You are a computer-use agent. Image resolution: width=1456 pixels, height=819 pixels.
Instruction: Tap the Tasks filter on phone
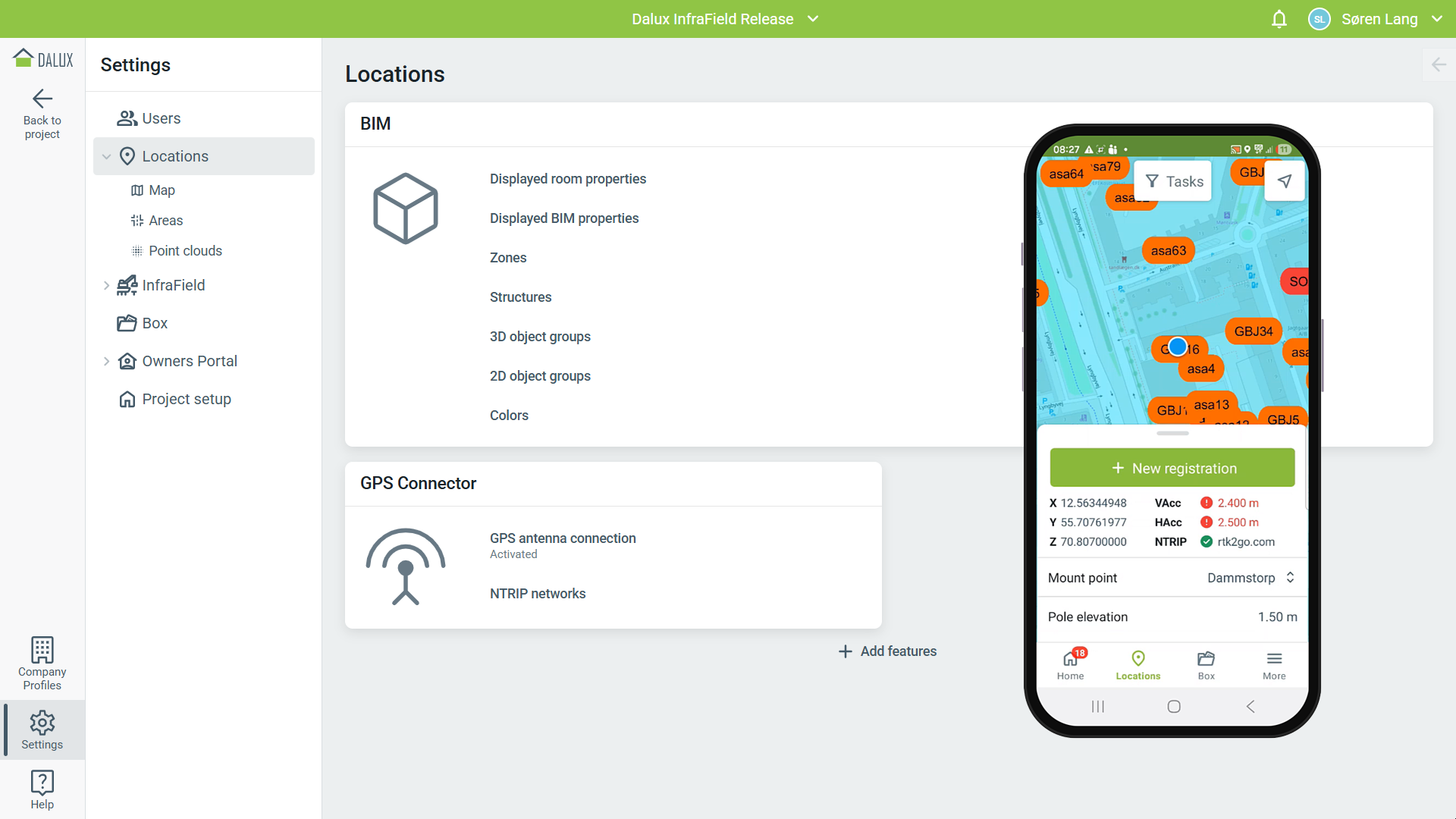click(x=1174, y=181)
